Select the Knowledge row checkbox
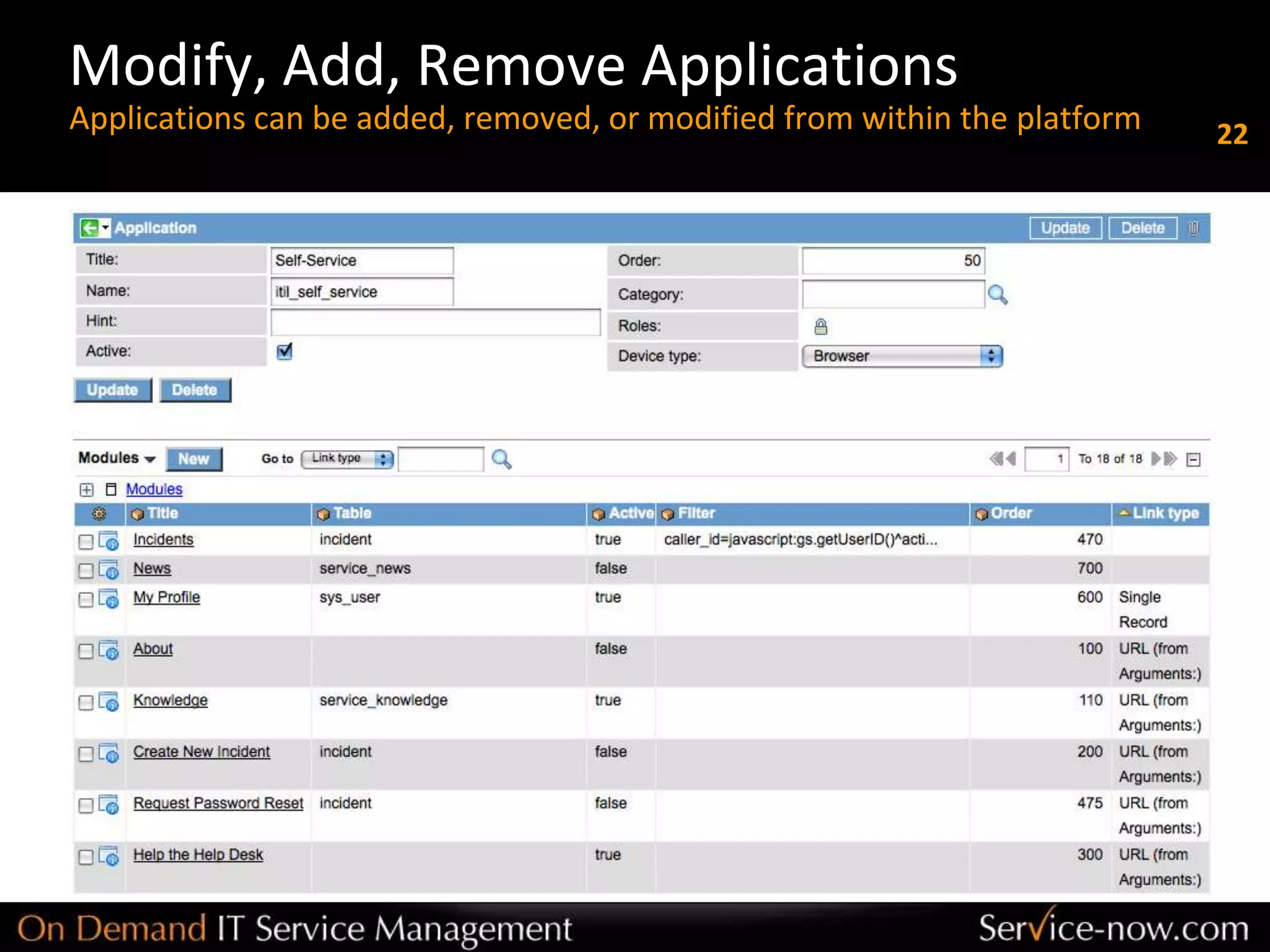The width and height of the screenshot is (1270, 952). coord(86,702)
